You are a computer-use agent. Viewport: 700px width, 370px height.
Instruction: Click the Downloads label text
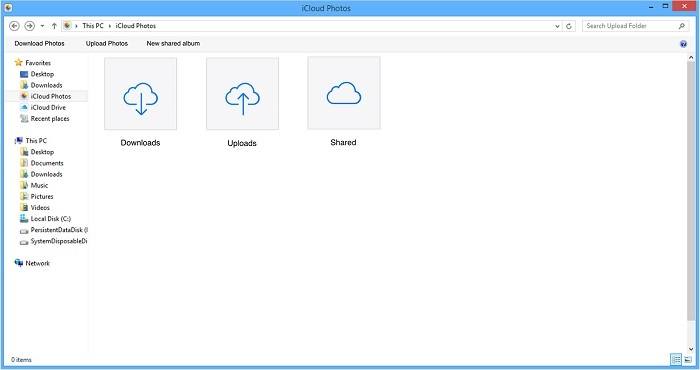point(140,143)
